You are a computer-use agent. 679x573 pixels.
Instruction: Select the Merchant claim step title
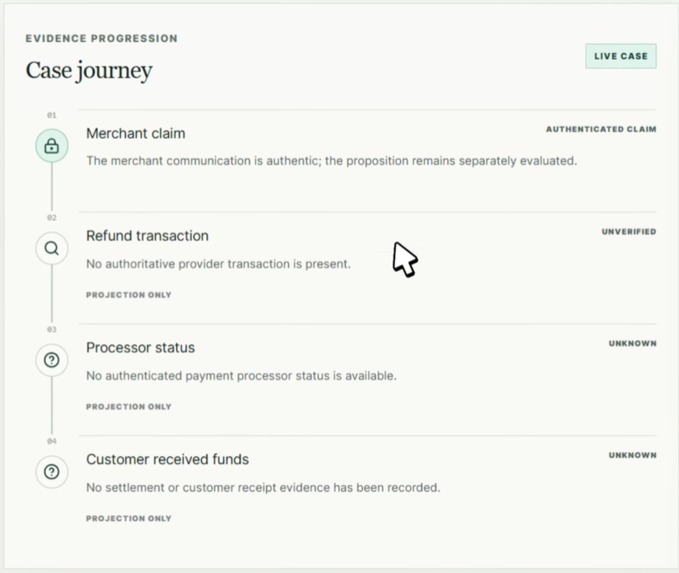136,133
